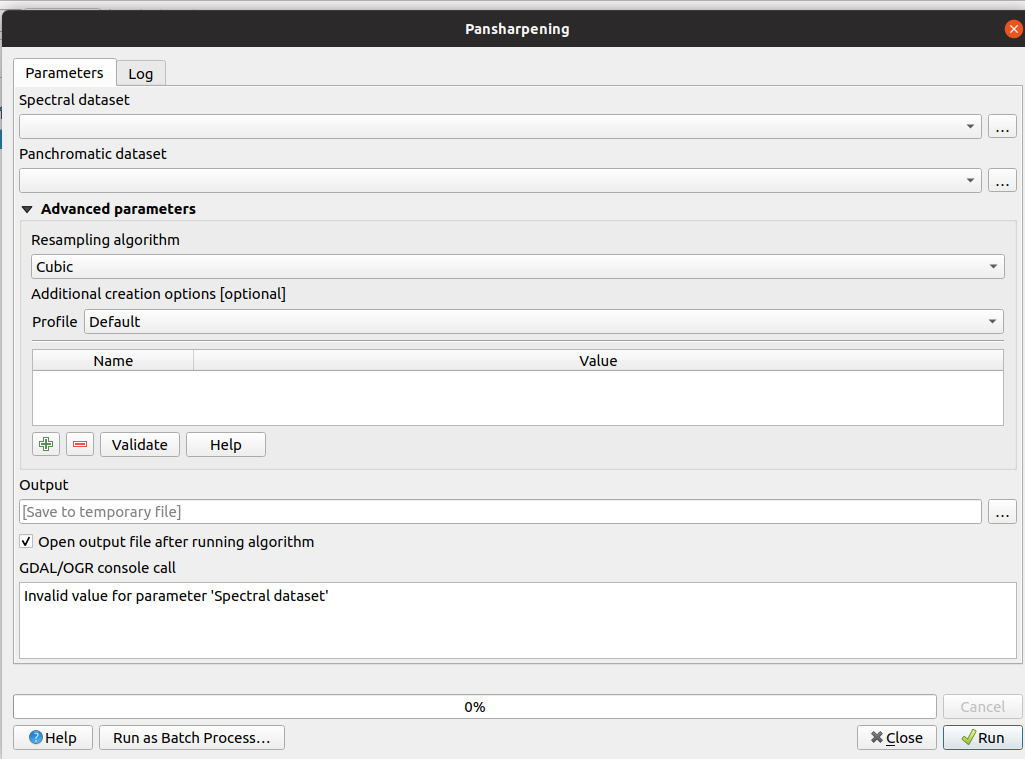This screenshot has height=759, width=1025.
Task: Browse for Panchromatic dataset file
Action: (x=1002, y=181)
